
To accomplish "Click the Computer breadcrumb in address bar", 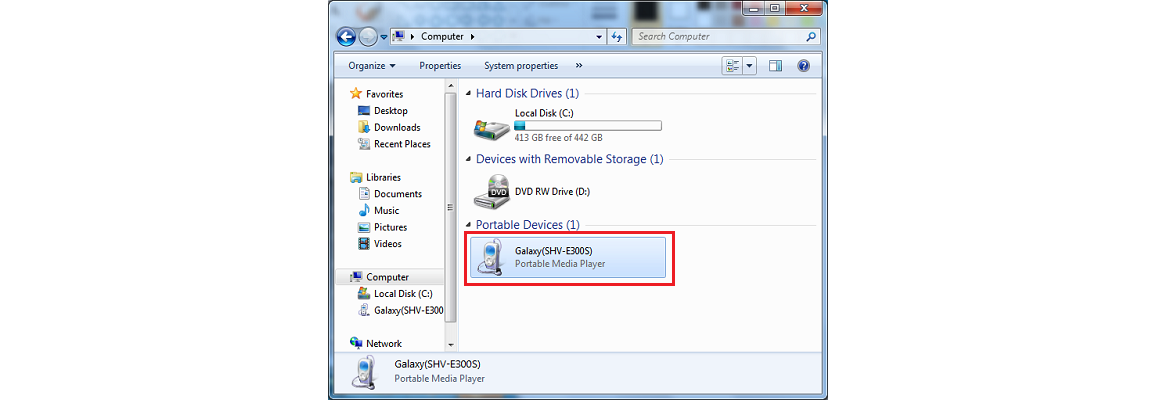I will (x=442, y=36).
